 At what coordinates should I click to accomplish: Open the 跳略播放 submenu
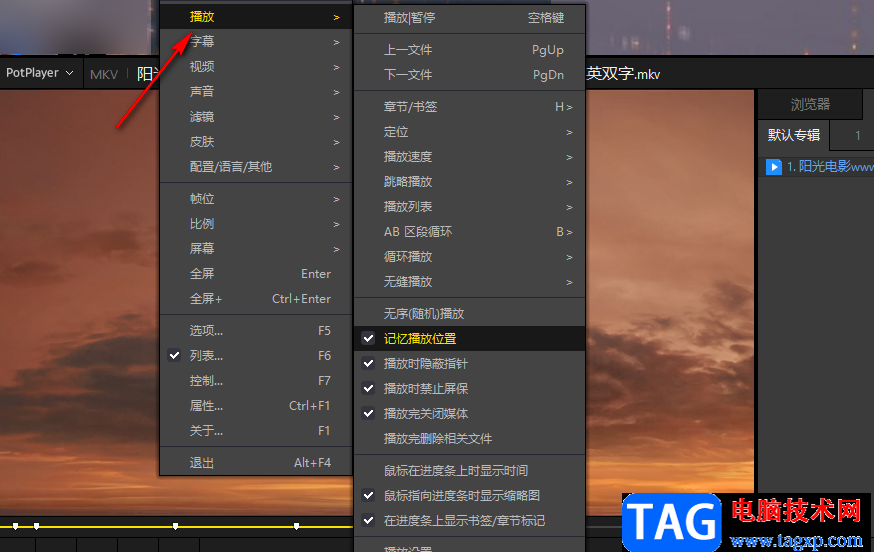point(469,182)
